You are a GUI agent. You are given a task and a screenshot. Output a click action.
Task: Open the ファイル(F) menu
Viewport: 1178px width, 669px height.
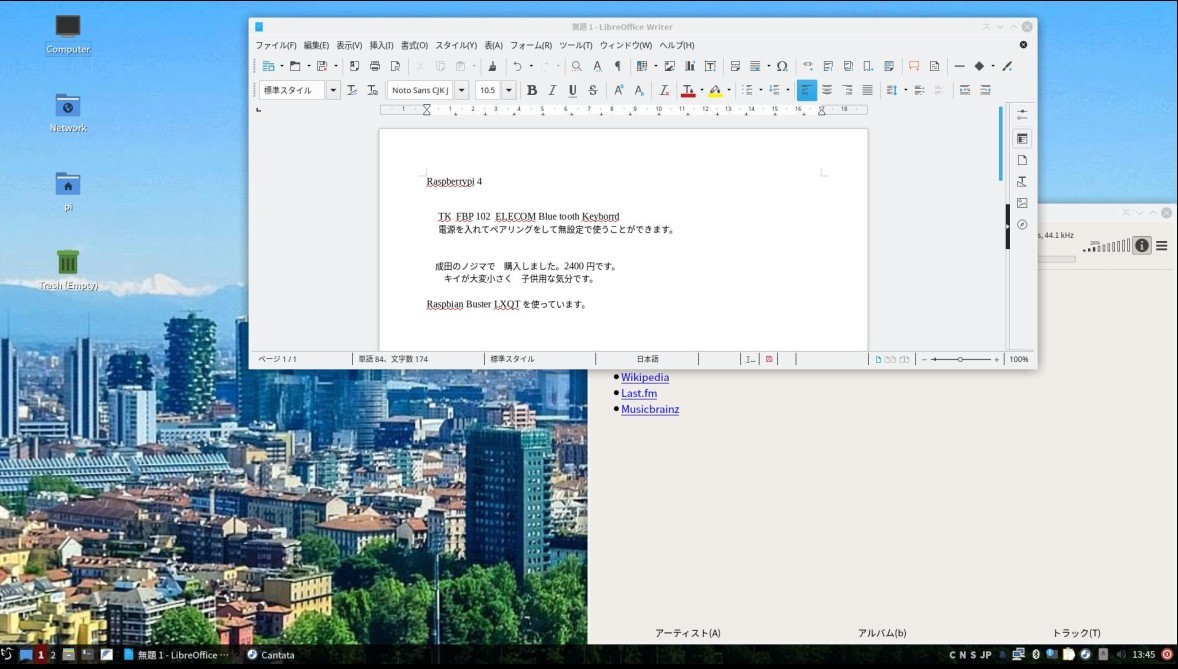[x=276, y=45]
